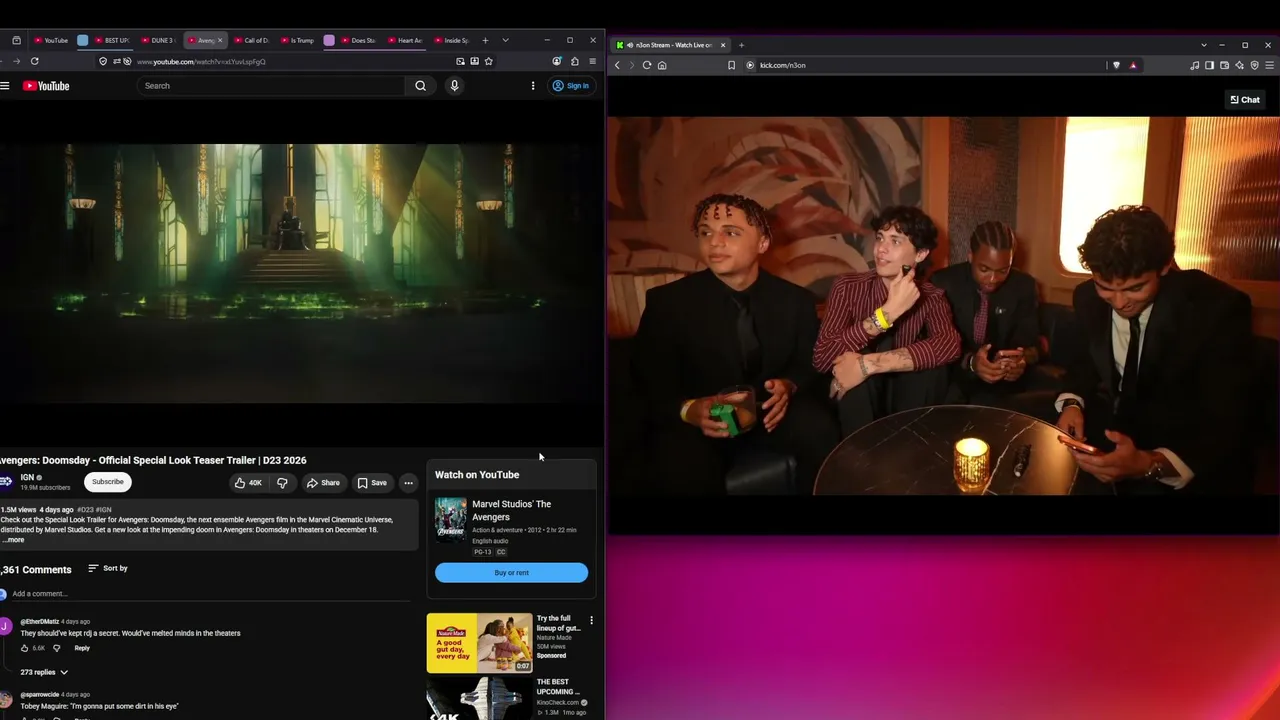Dislike the Avengers Doomsday trailer video
The image size is (1280, 720).
click(282, 483)
